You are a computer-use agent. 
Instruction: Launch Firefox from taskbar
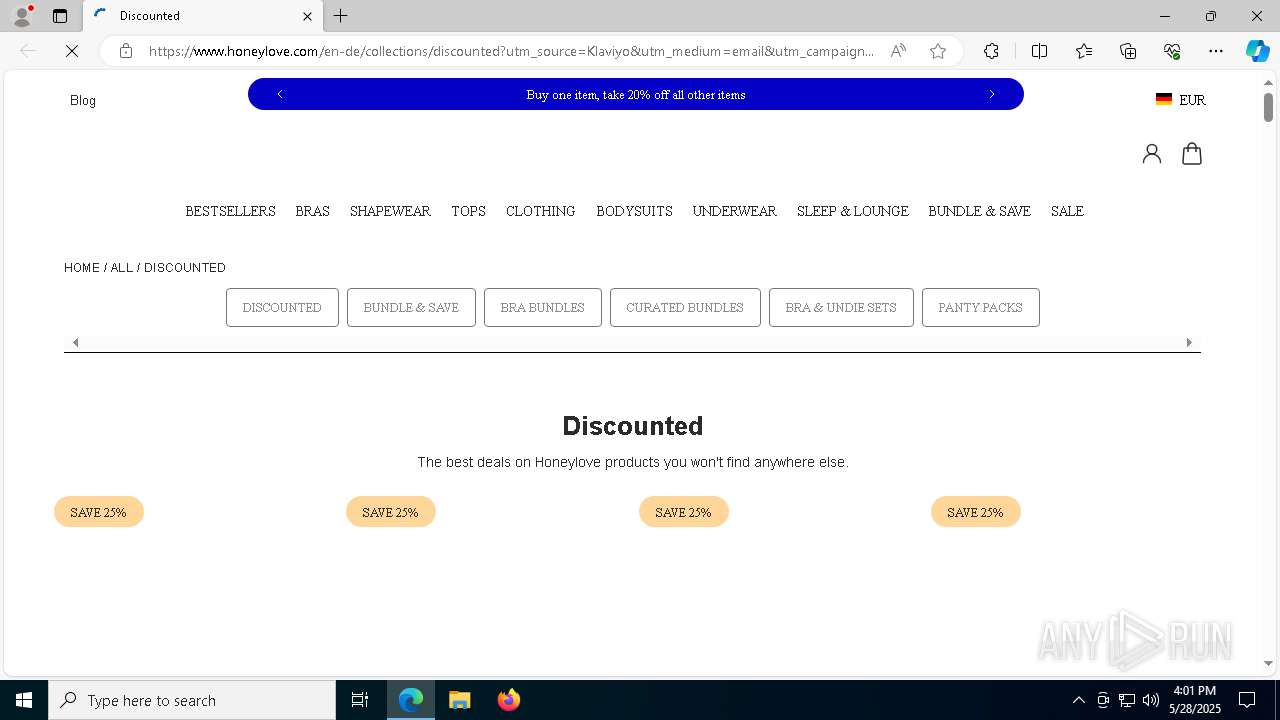[x=509, y=700]
